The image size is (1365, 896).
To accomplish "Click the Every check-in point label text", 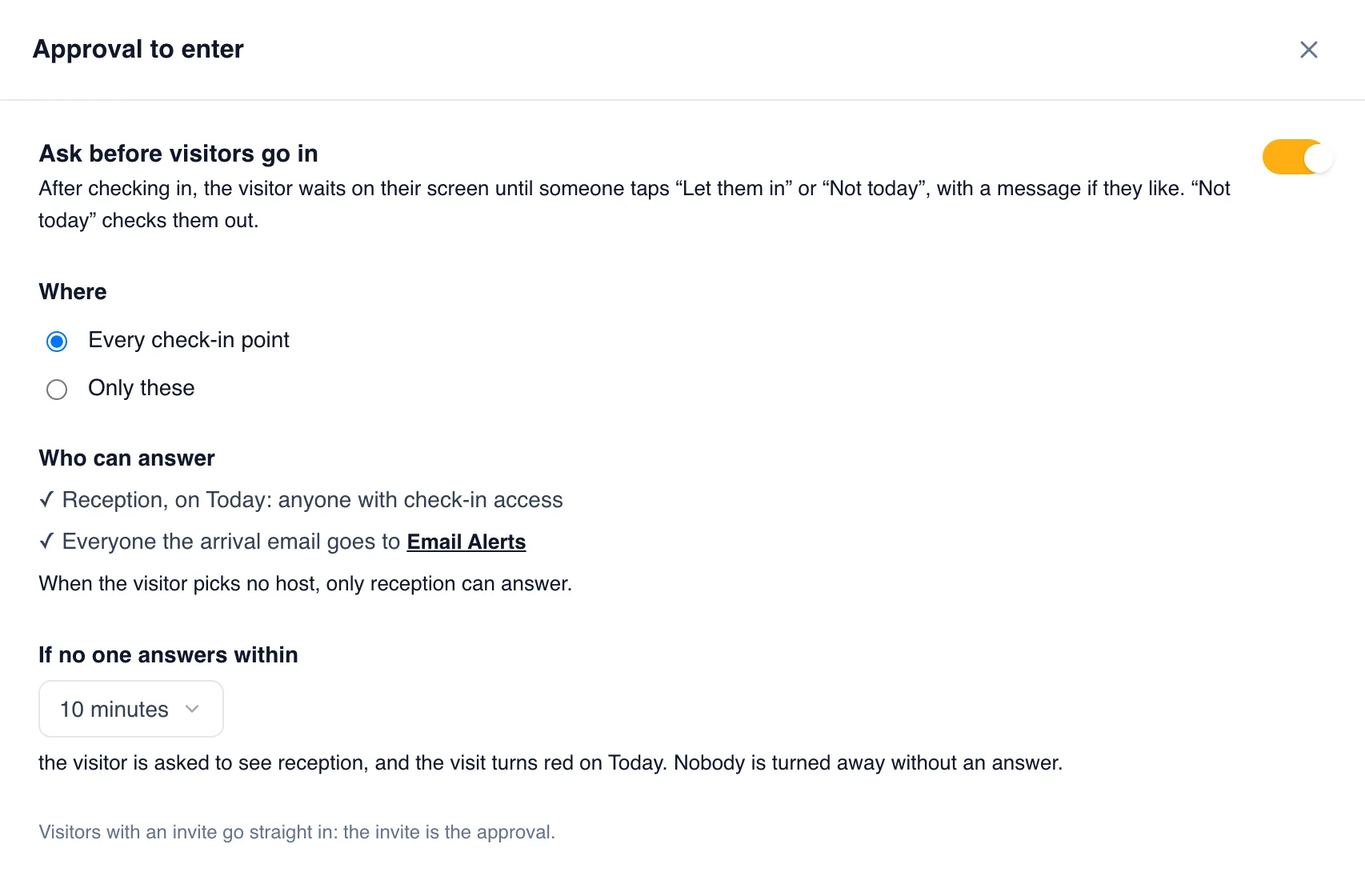I will 189,340.
